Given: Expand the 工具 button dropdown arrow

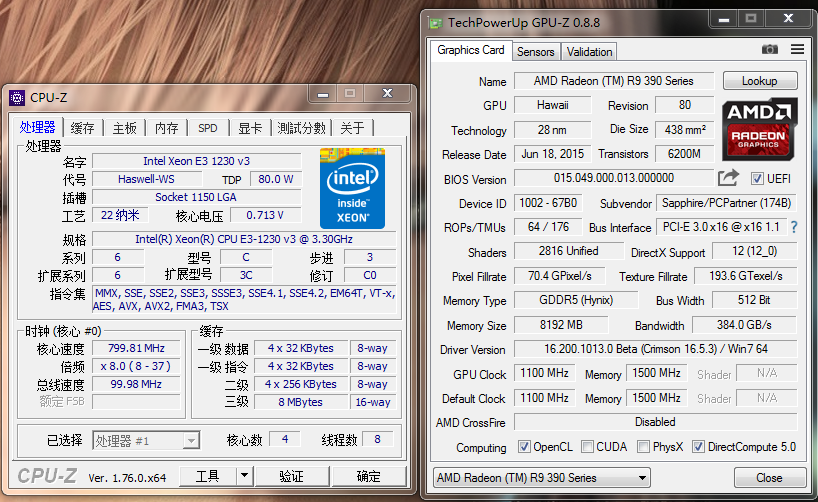Looking at the screenshot, I should (244, 476).
